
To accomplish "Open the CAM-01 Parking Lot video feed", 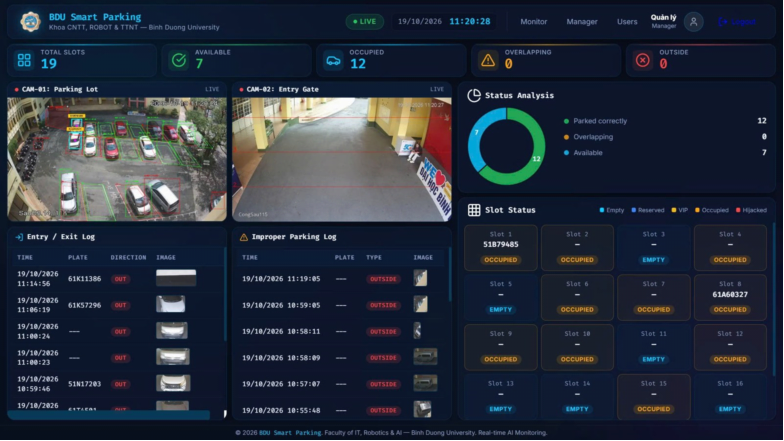I will [x=117, y=159].
